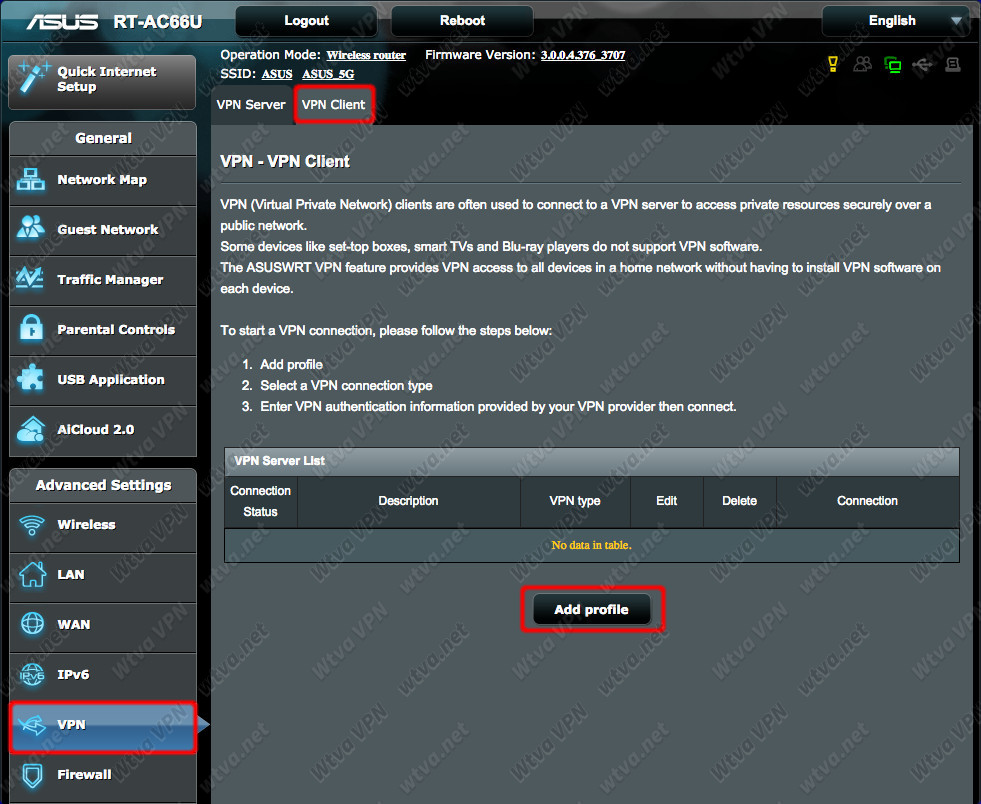This screenshot has width=981, height=804.
Task: Open the AiCloud 2.0 cloud icon
Action: [x=31, y=429]
